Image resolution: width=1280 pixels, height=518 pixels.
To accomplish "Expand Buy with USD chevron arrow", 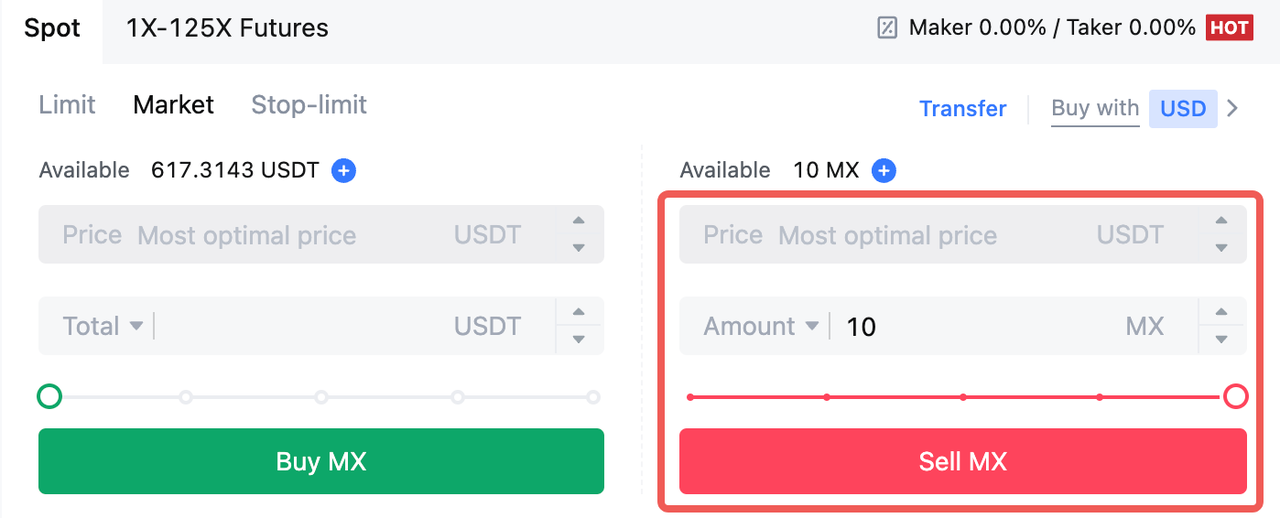I will (x=1233, y=108).
